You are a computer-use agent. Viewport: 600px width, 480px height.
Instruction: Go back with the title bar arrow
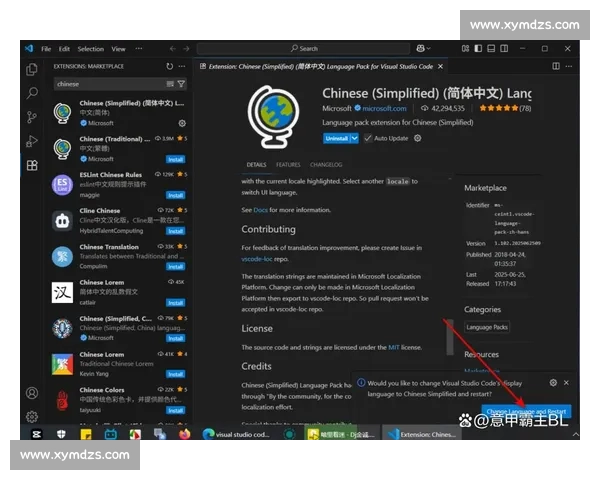[x=173, y=49]
